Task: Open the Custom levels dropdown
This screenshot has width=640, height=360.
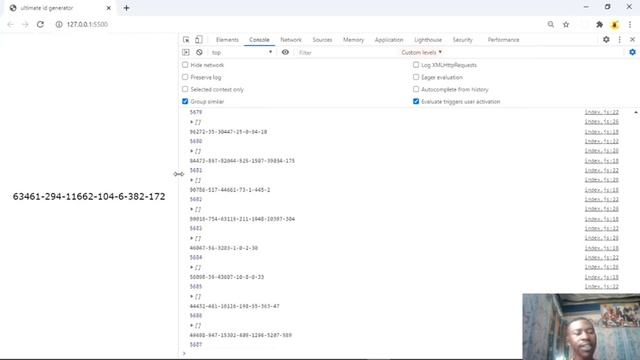Action: click(x=421, y=52)
